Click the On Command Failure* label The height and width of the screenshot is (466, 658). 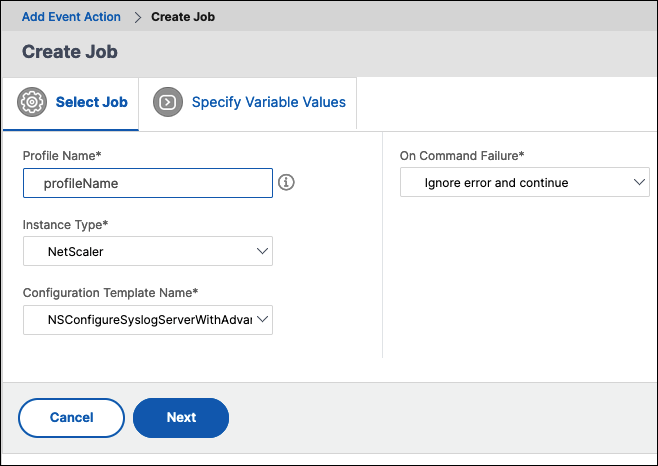[462, 156]
